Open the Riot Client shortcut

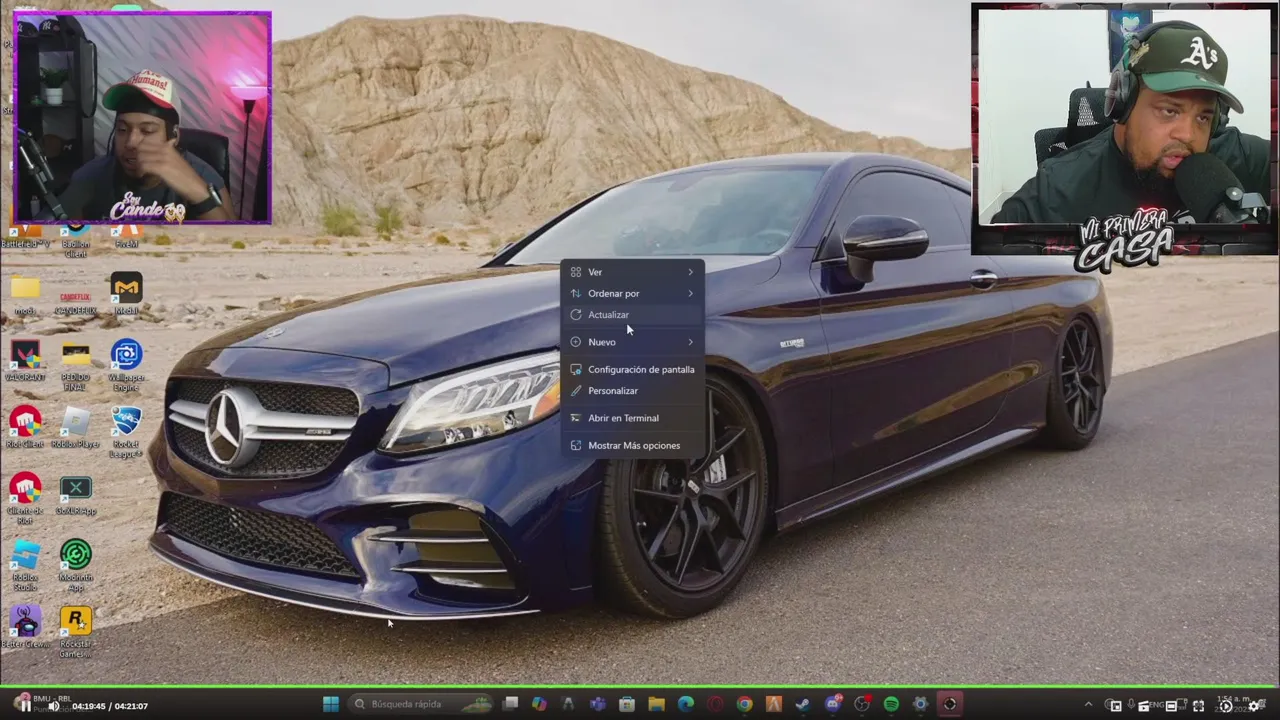[x=25, y=427]
